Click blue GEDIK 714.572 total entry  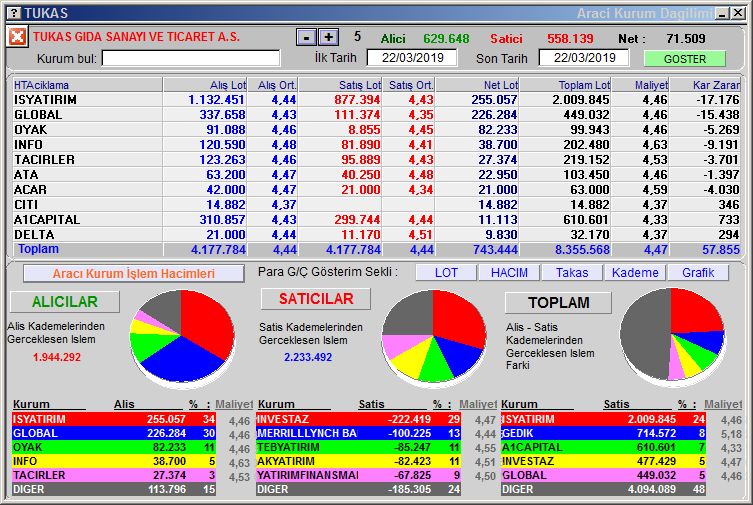(603, 433)
